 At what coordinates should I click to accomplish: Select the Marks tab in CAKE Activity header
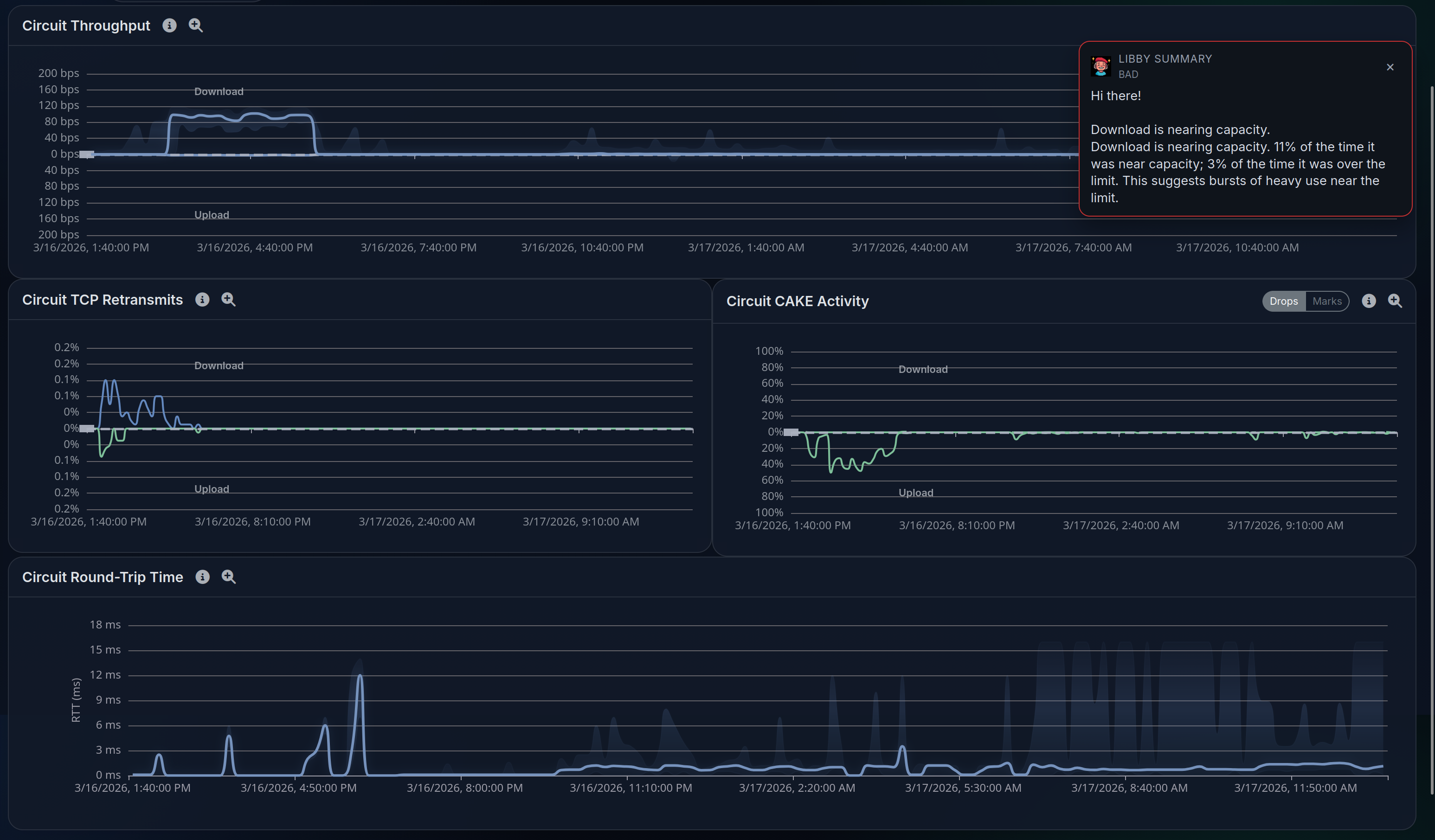point(1327,301)
